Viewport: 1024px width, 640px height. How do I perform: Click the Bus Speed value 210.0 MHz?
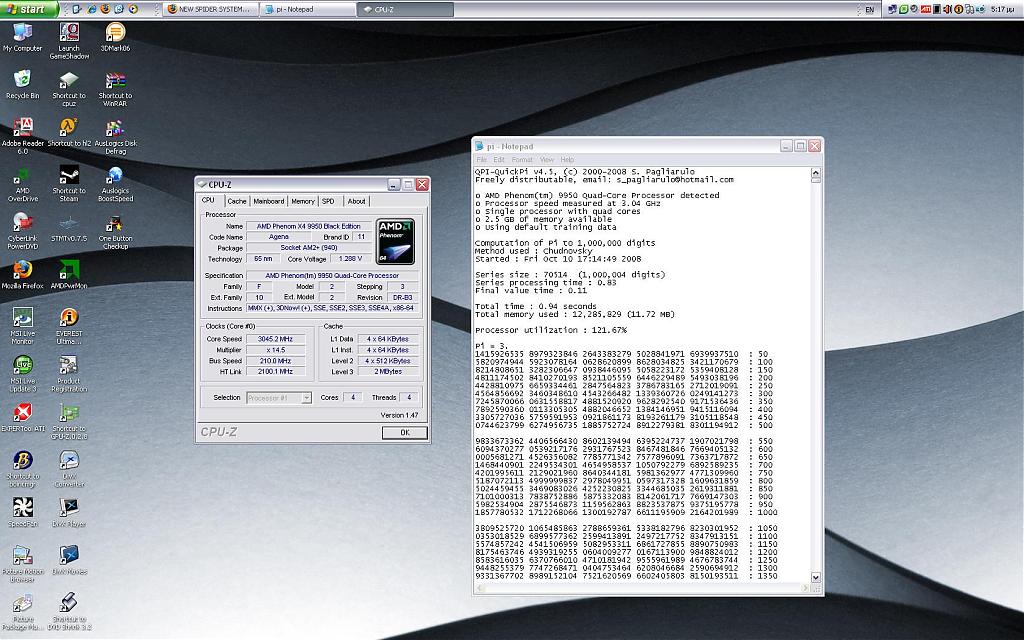275,360
